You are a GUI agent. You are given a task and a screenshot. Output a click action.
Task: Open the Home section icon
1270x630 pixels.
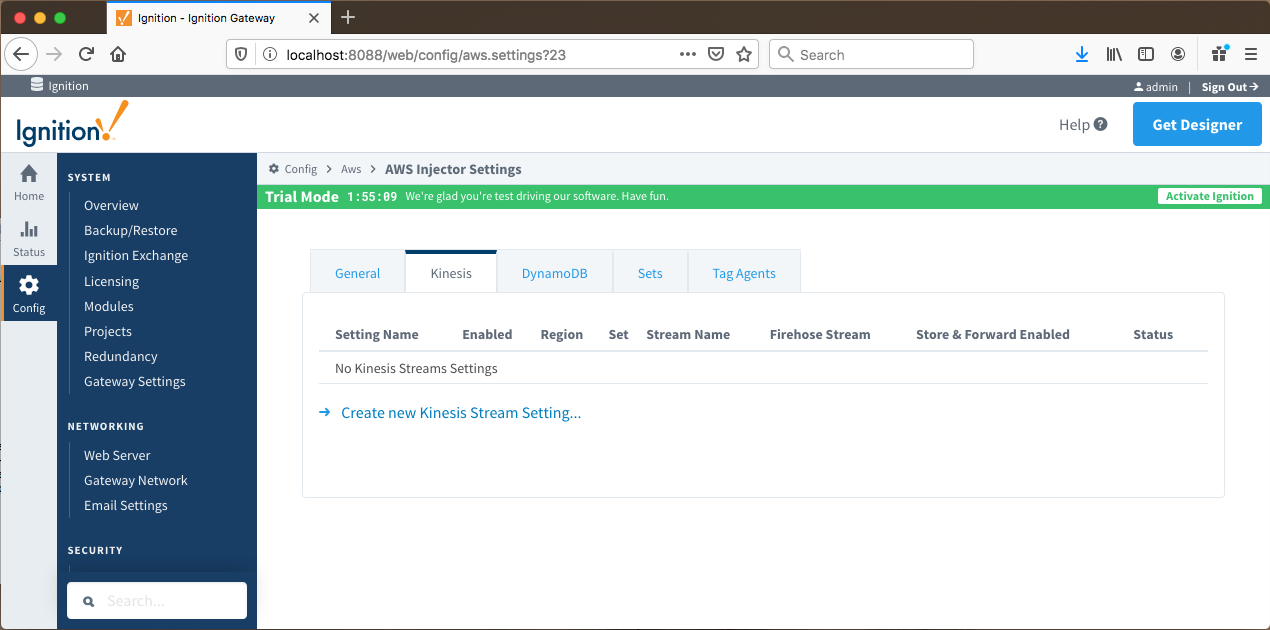point(29,174)
